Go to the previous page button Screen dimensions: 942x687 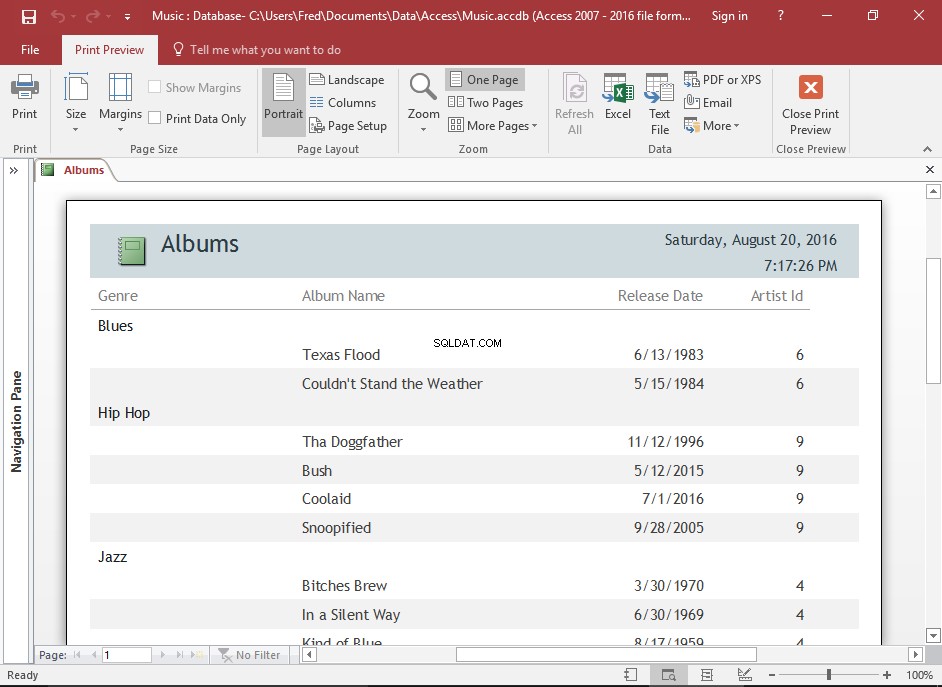tap(93, 655)
